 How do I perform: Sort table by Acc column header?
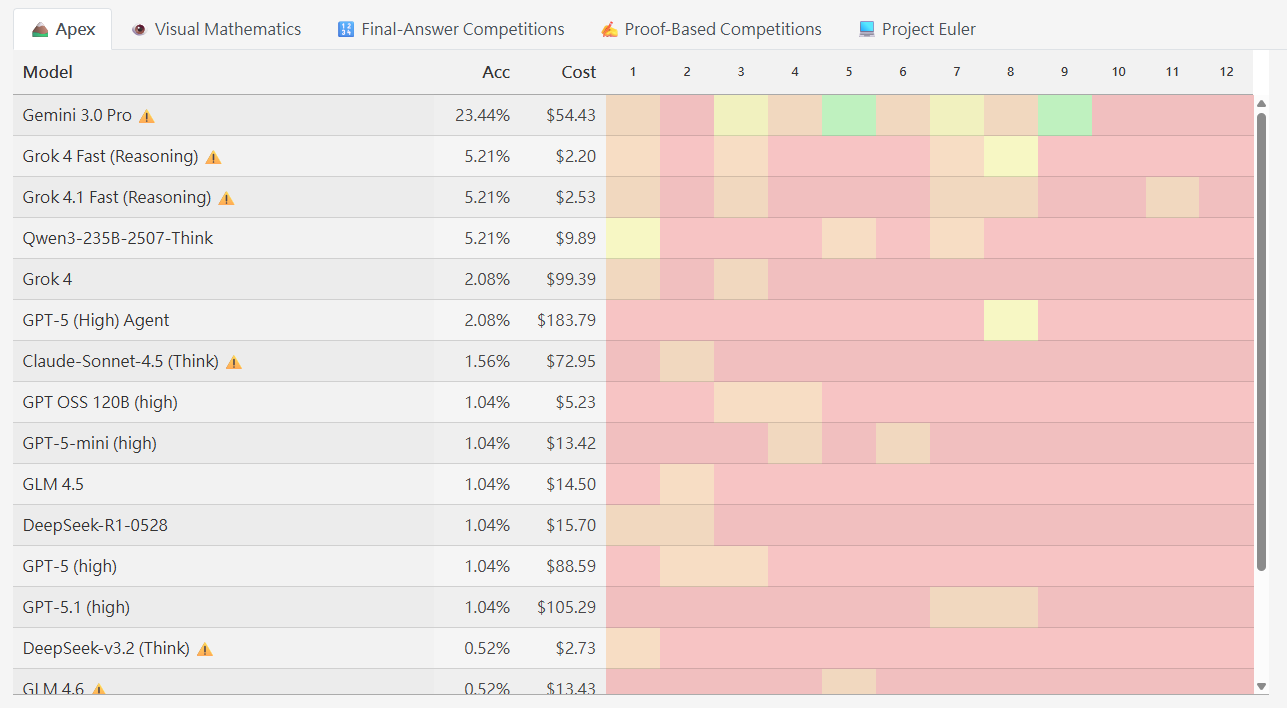click(496, 72)
